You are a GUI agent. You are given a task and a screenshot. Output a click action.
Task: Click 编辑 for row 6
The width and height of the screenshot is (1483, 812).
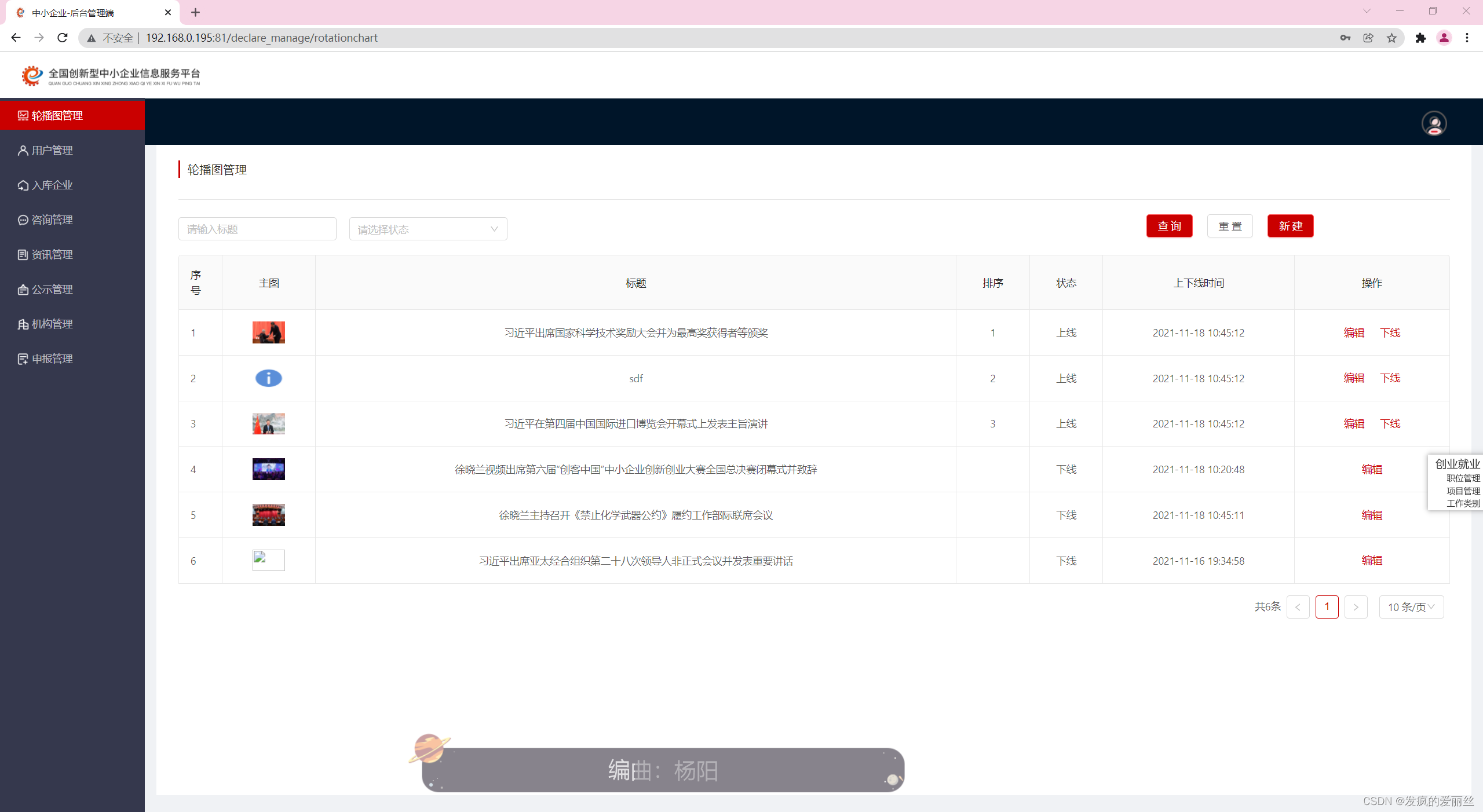pos(1371,560)
